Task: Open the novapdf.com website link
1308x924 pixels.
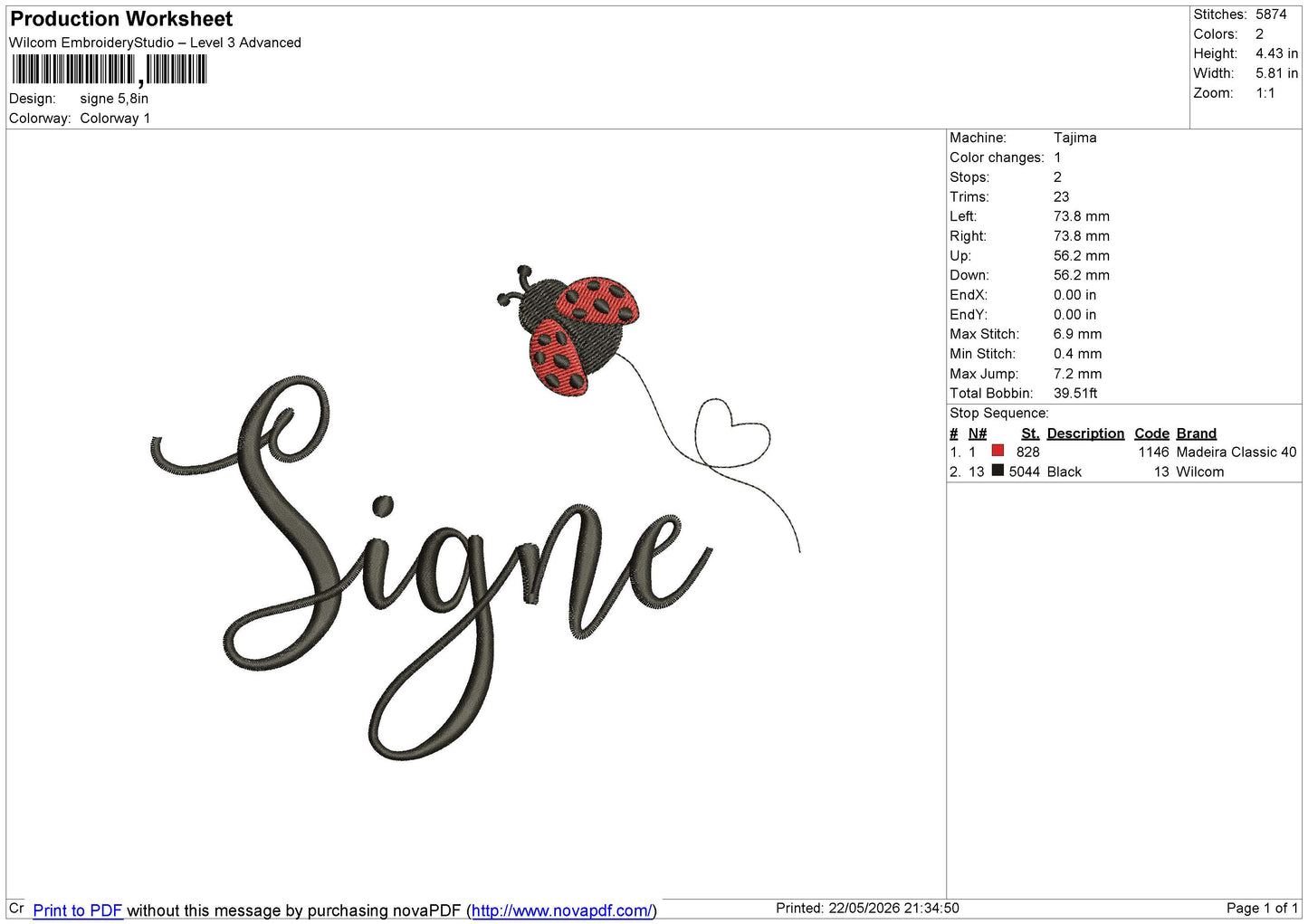Action: coord(561,910)
